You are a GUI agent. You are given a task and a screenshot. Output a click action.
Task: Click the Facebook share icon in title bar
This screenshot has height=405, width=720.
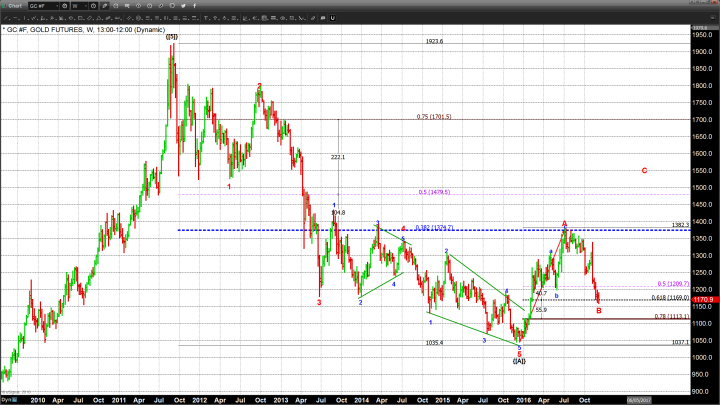[x=194, y=6]
